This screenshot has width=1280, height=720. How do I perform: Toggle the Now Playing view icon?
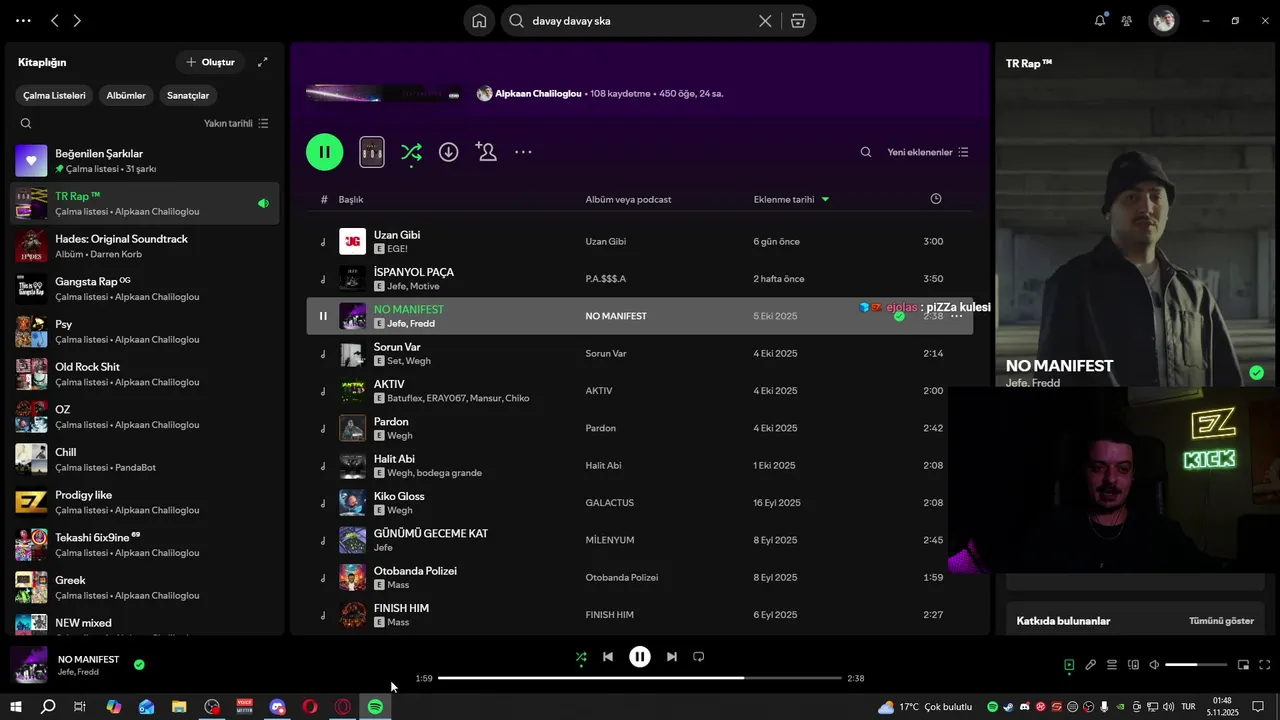(1069, 665)
